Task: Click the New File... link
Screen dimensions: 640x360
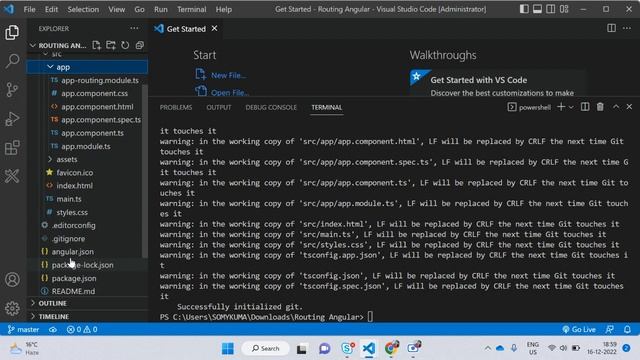Action: tap(229, 76)
